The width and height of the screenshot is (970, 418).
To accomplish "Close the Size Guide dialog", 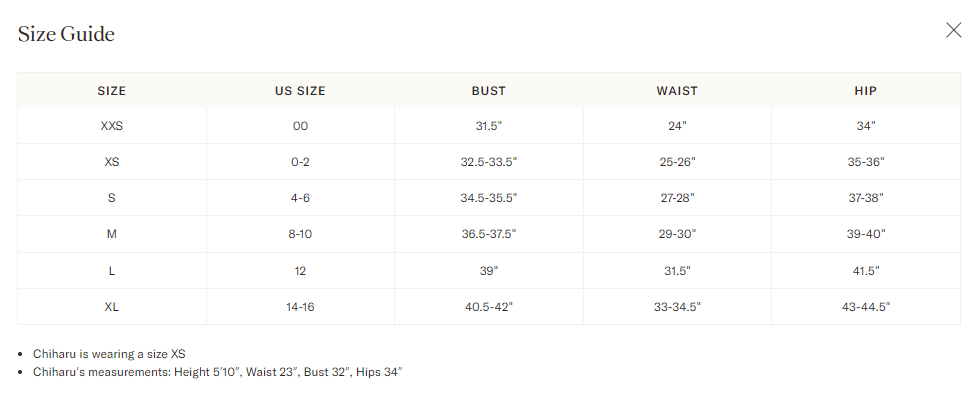I will [x=953, y=30].
